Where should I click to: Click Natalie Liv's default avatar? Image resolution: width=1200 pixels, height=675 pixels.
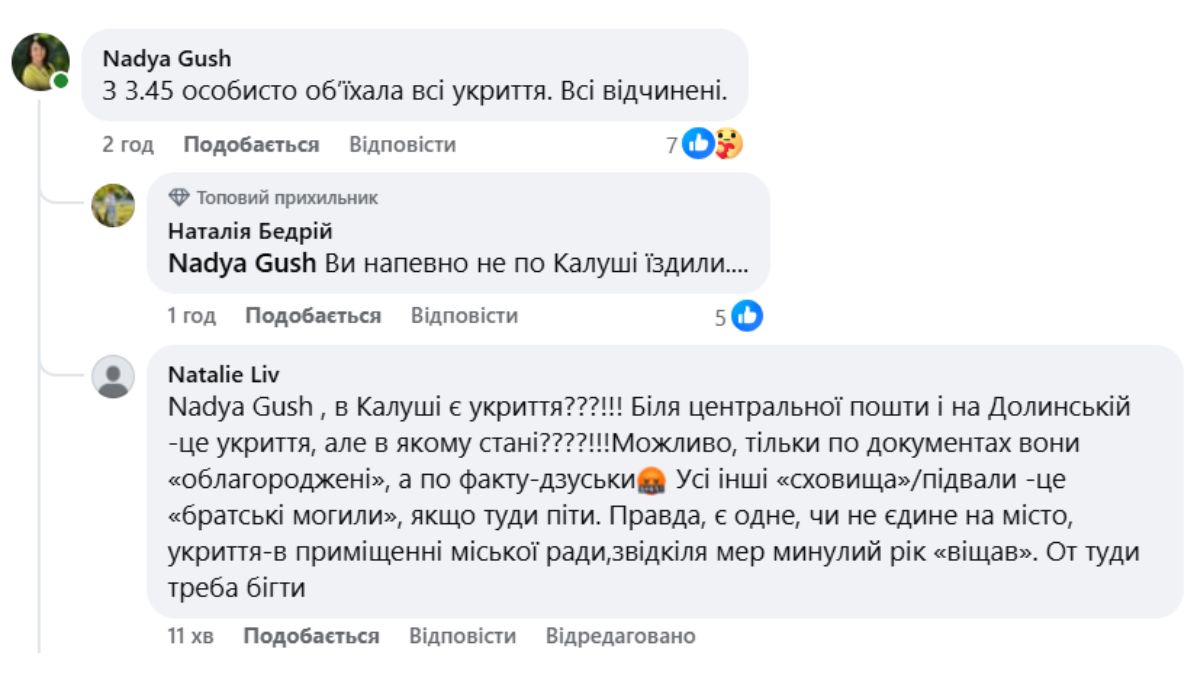[113, 377]
